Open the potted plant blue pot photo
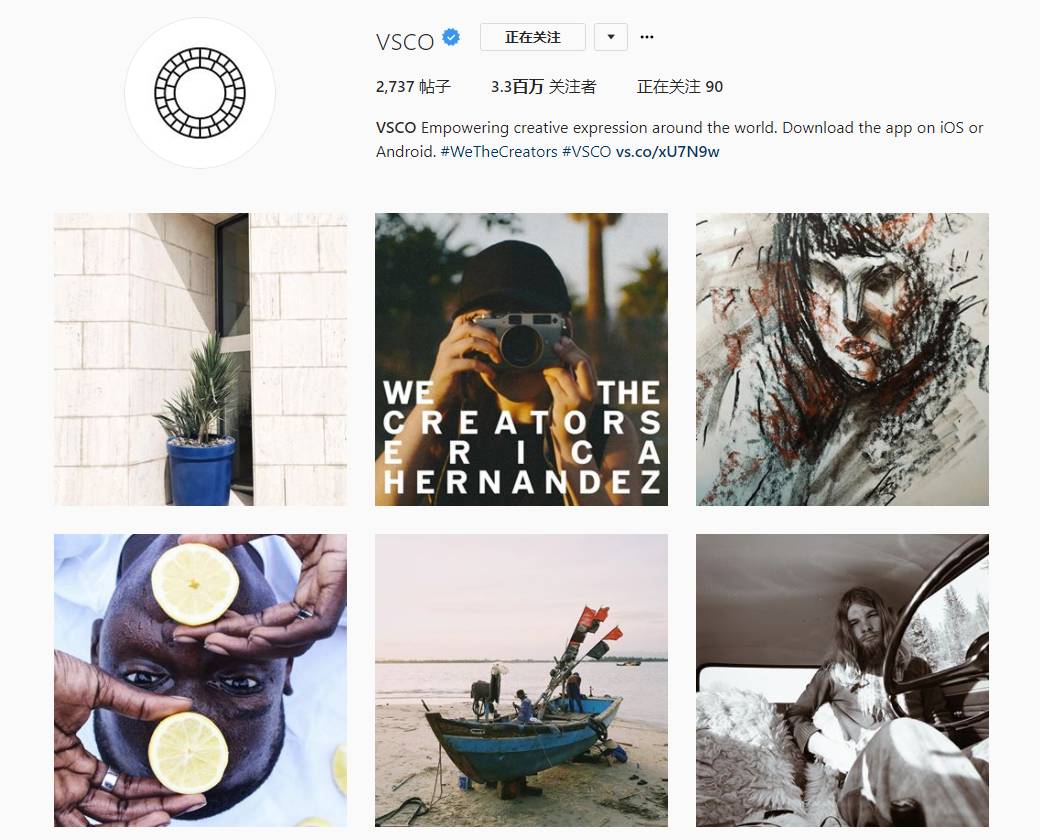This screenshot has width=1040, height=840. (x=200, y=360)
